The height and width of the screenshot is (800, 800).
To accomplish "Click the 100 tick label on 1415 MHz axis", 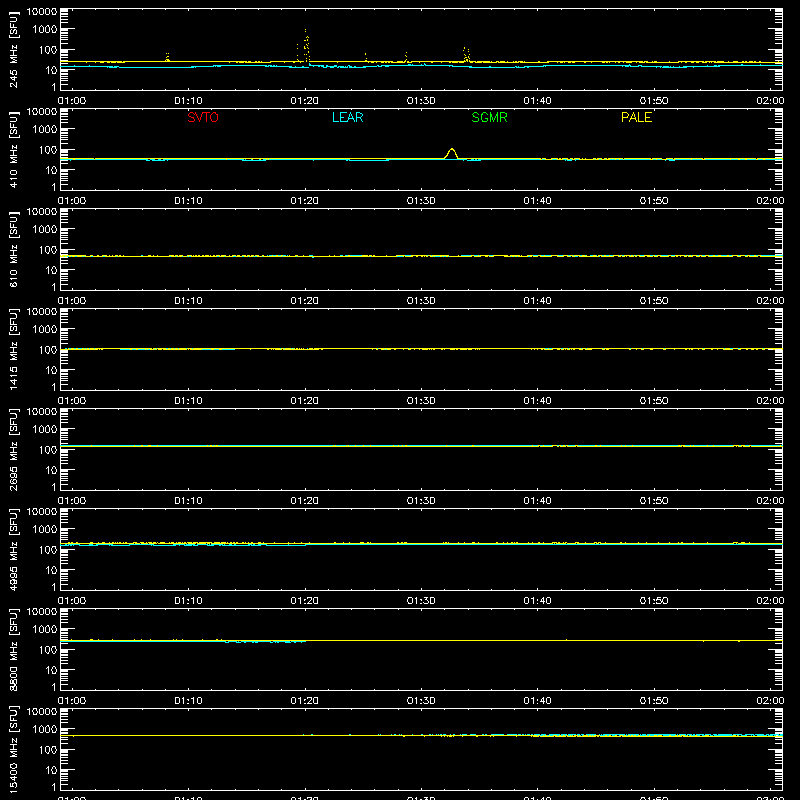I will pyautogui.click(x=48, y=349).
